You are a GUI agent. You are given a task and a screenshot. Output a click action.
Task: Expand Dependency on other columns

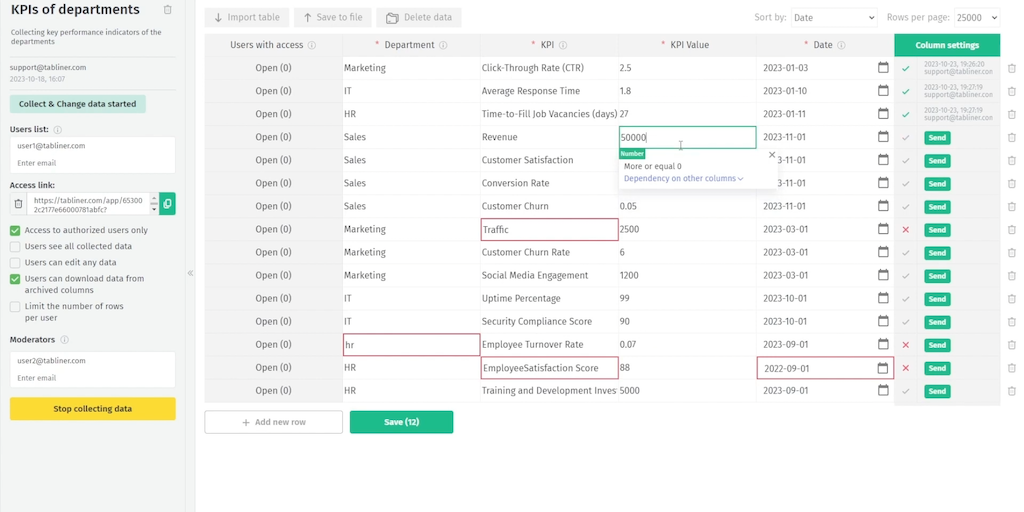tap(683, 179)
